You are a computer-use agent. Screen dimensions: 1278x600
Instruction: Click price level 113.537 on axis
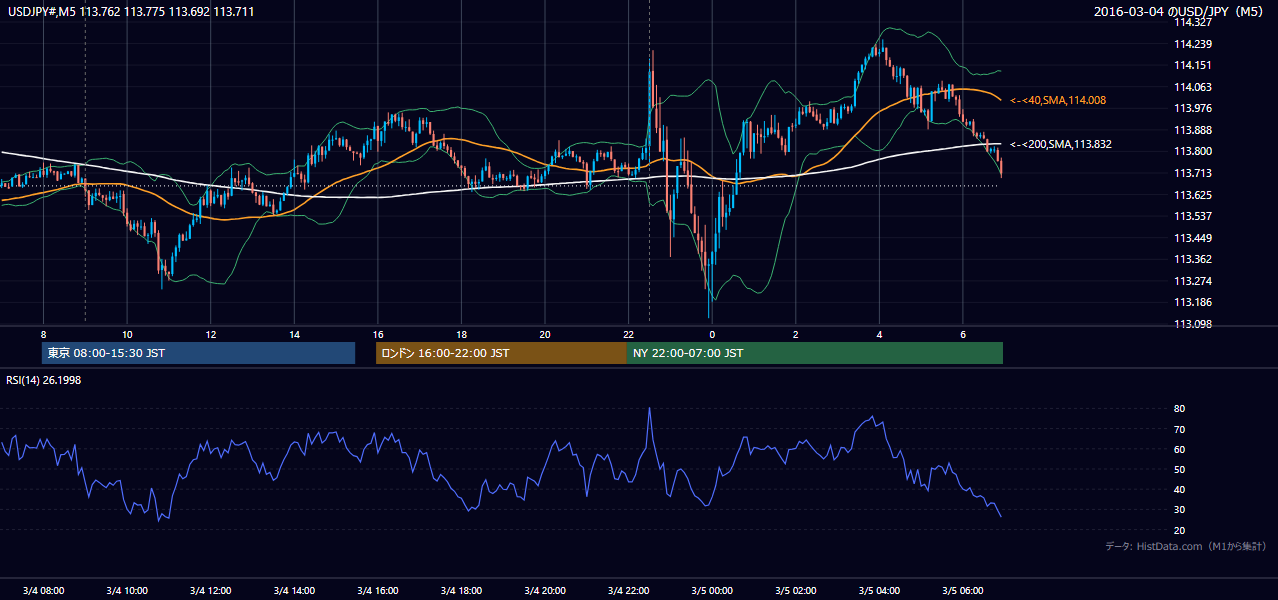tap(1192, 216)
